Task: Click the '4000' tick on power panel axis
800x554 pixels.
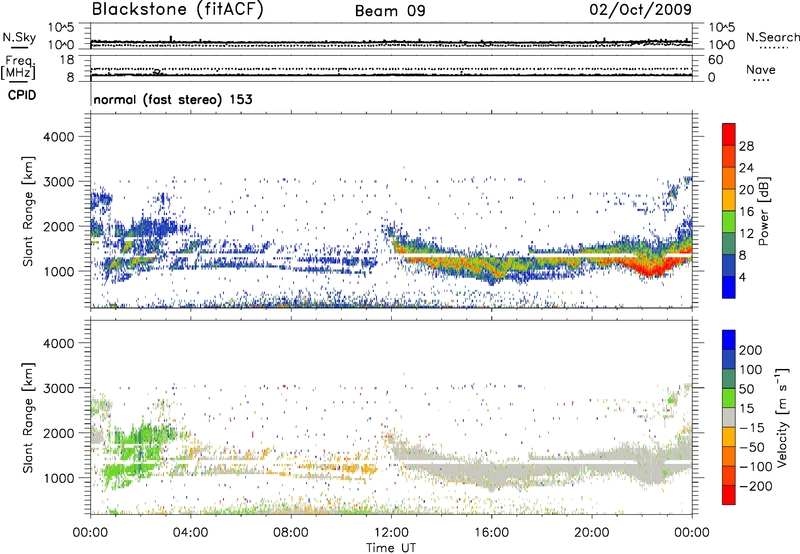Action: [58, 137]
